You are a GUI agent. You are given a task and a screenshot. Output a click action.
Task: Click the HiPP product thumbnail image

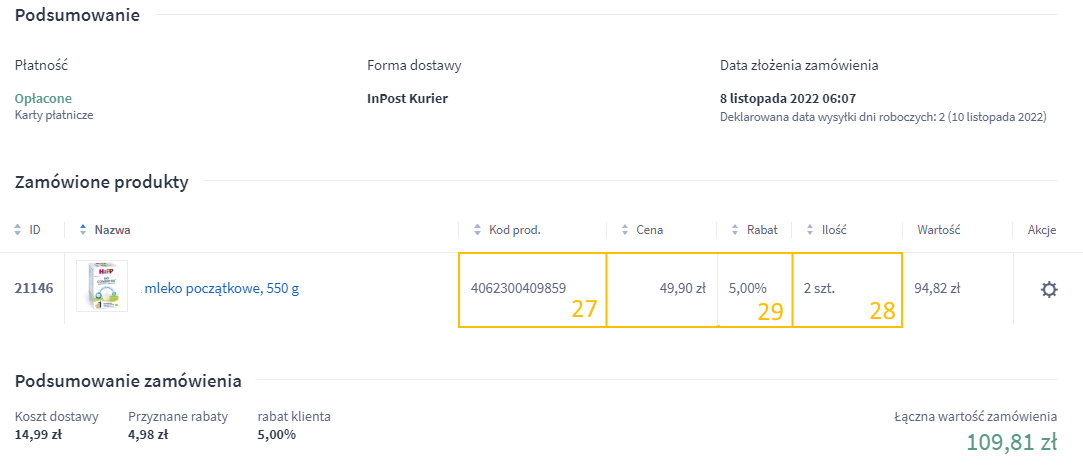tap(102, 288)
